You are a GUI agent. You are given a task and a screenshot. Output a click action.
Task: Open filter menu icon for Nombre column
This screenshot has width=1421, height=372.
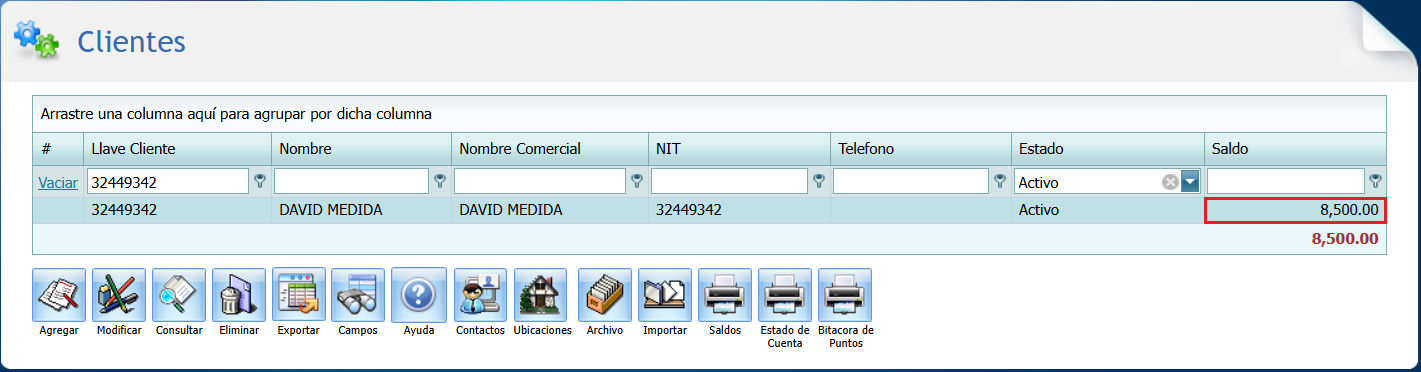pyautogui.click(x=440, y=181)
